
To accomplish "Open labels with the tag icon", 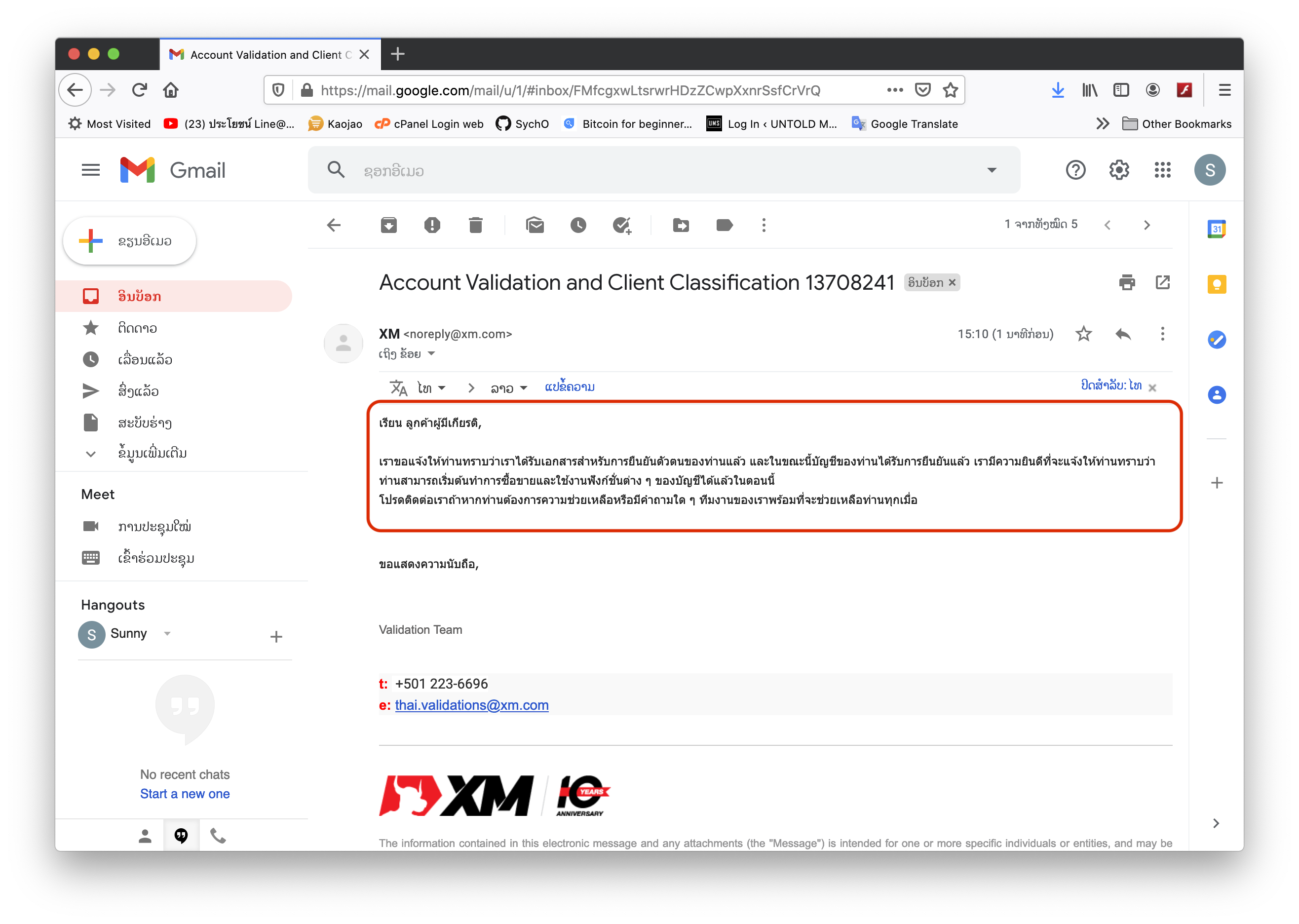I will click(x=724, y=225).
